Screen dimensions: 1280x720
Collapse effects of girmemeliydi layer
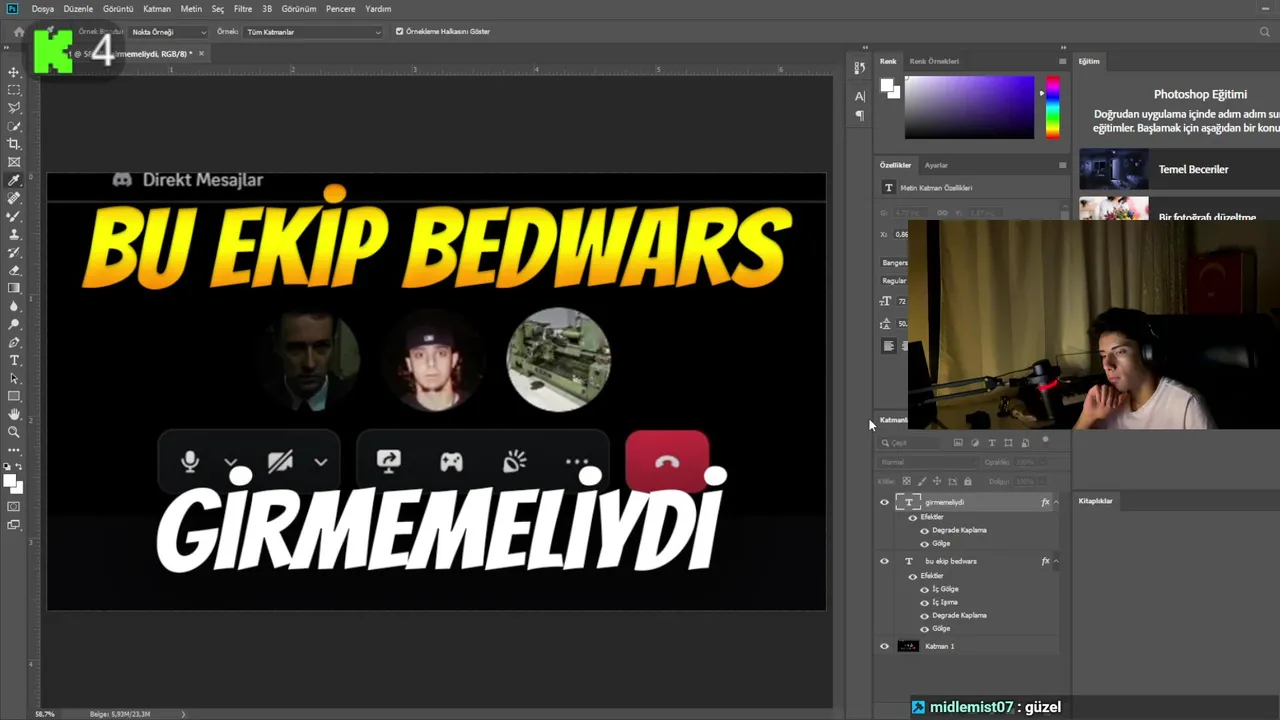1056,502
